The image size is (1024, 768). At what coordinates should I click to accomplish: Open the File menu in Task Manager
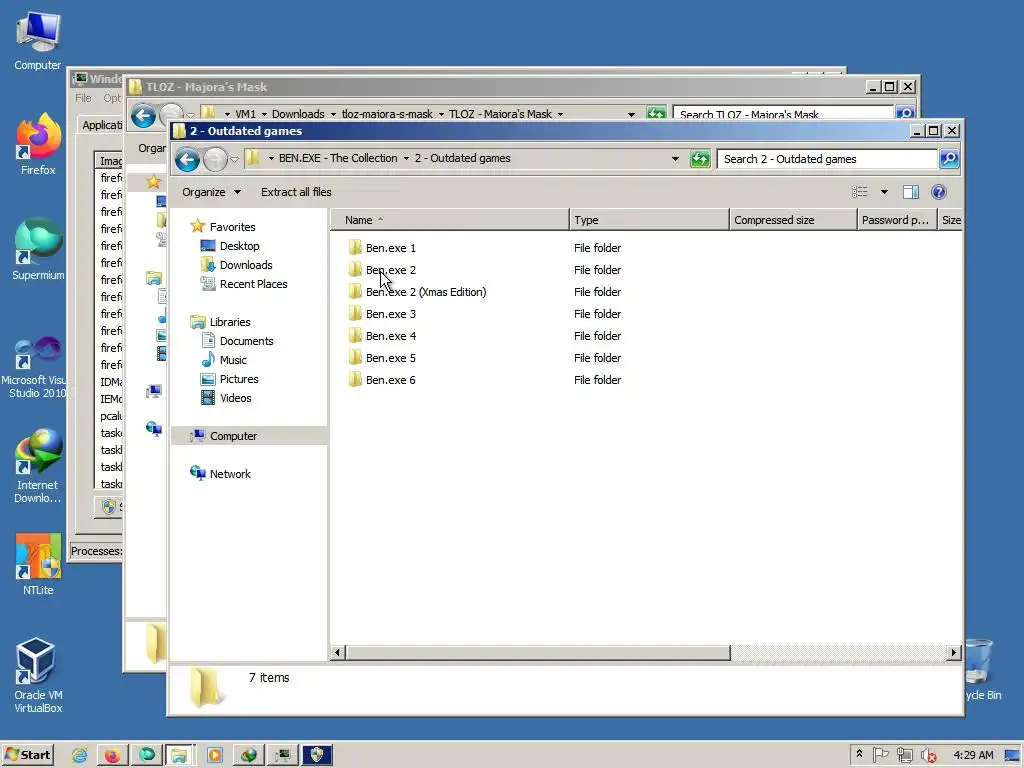coord(83,98)
